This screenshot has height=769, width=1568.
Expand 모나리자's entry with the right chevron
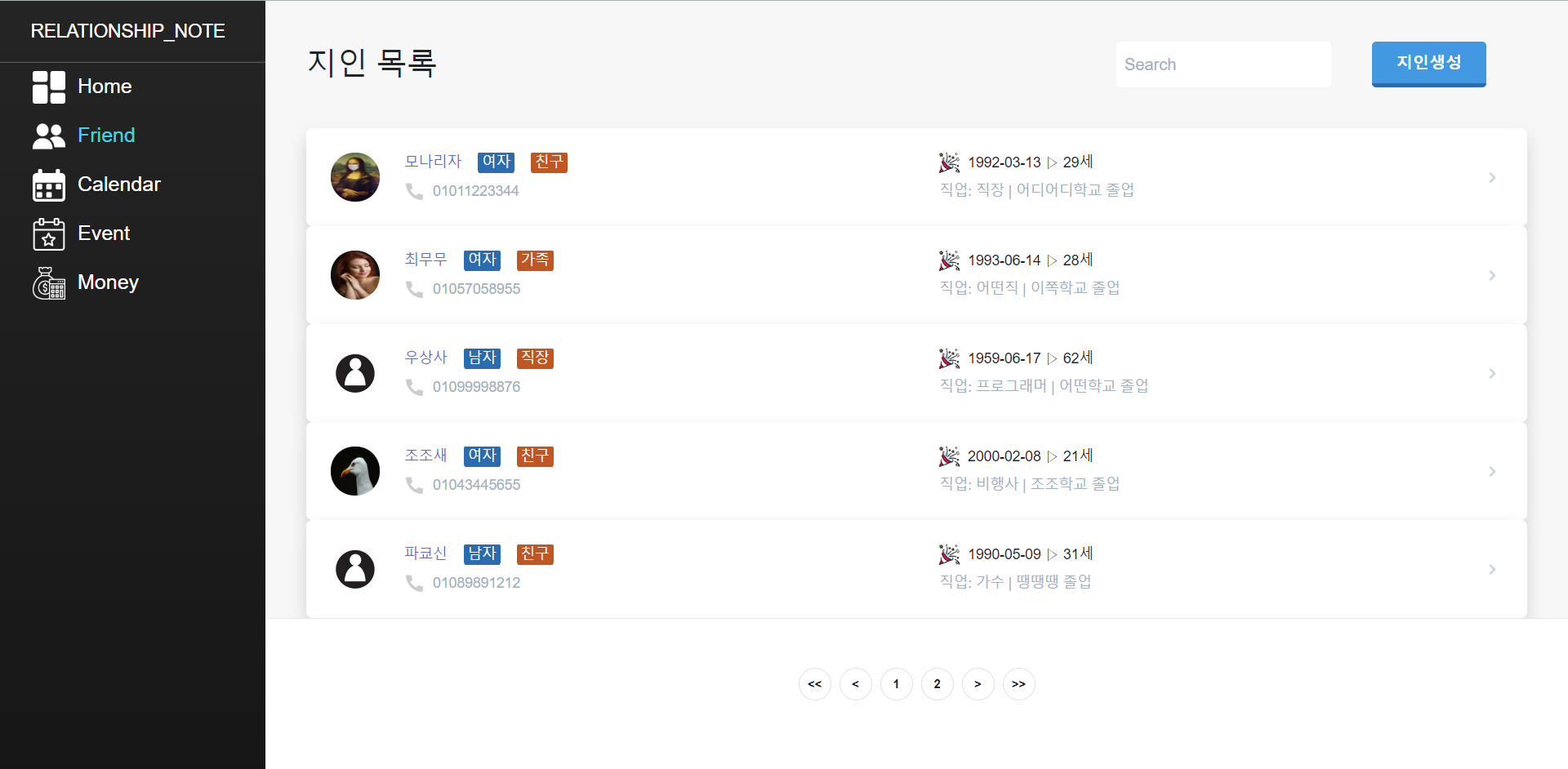(x=1493, y=177)
